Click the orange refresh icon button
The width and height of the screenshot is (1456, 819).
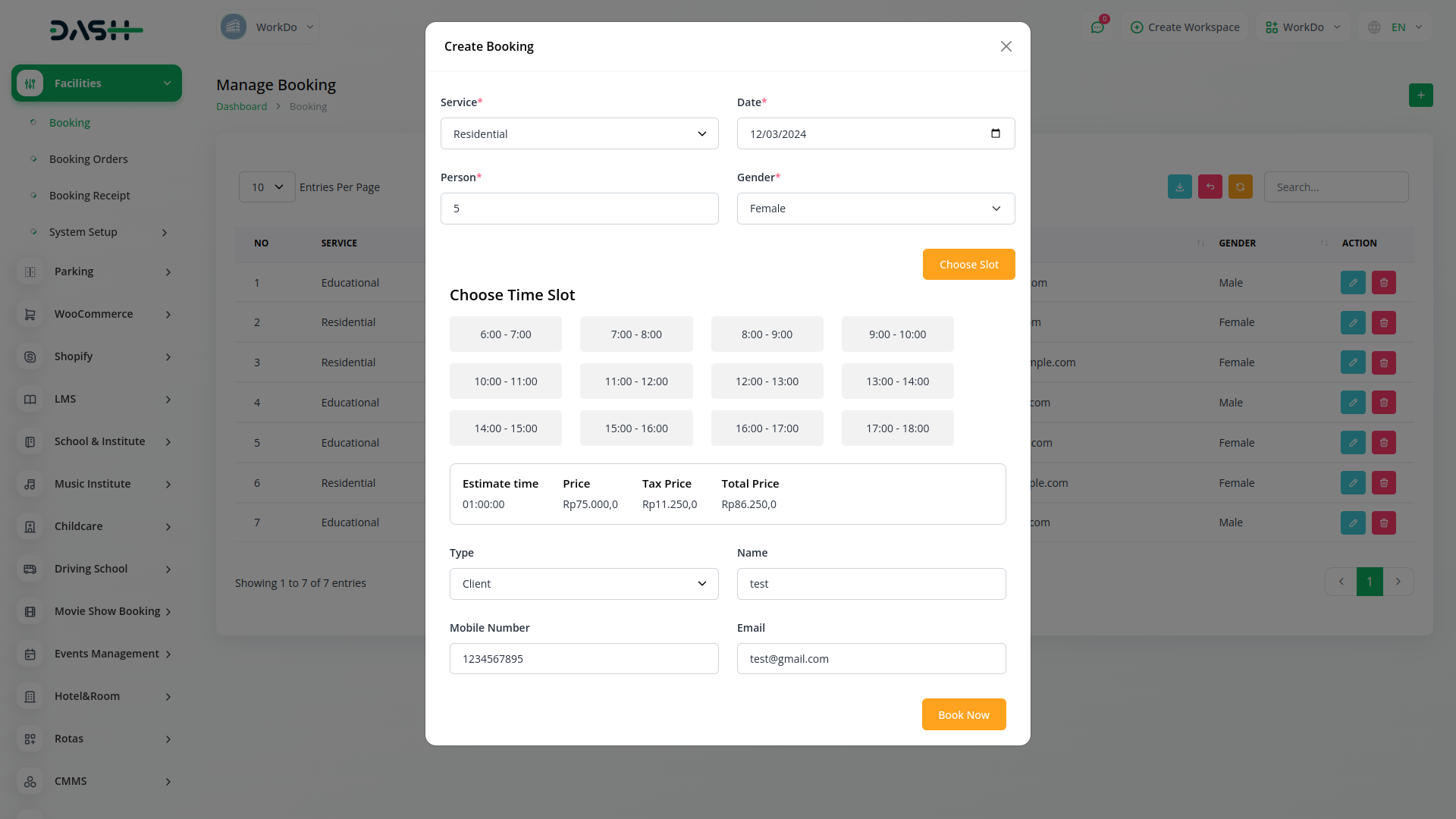coord(1240,187)
